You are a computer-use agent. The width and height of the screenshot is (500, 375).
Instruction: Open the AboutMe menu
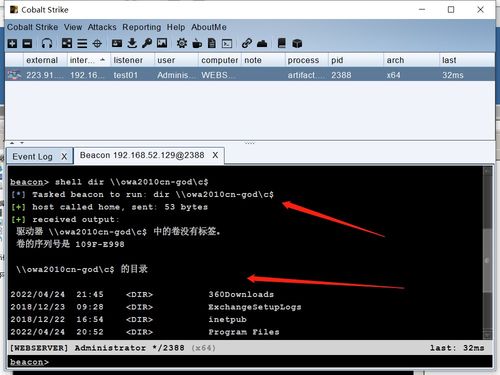pyautogui.click(x=209, y=27)
